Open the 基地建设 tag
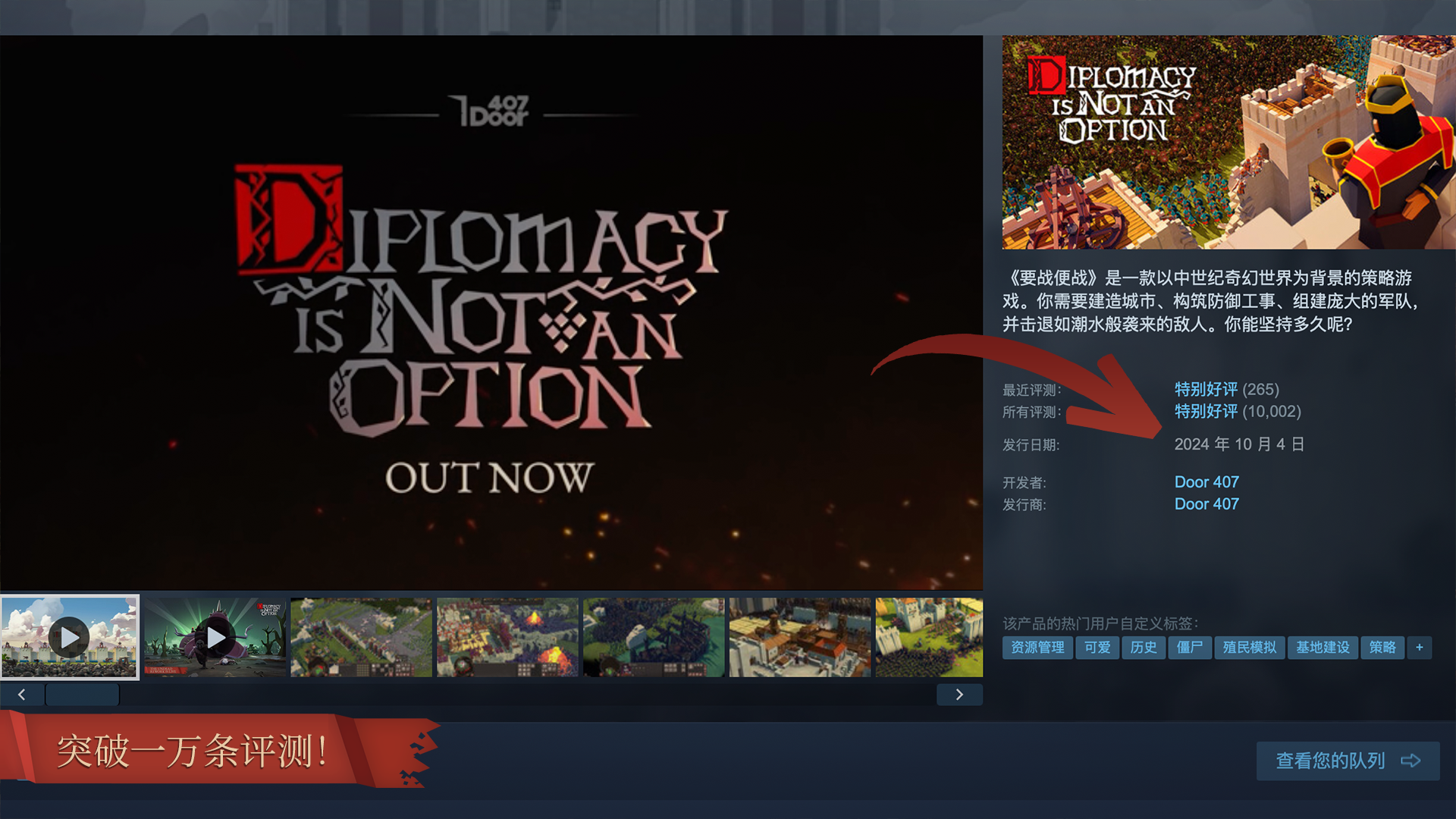Viewport: 1456px width, 819px height. pyautogui.click(x=1323, y=648)
